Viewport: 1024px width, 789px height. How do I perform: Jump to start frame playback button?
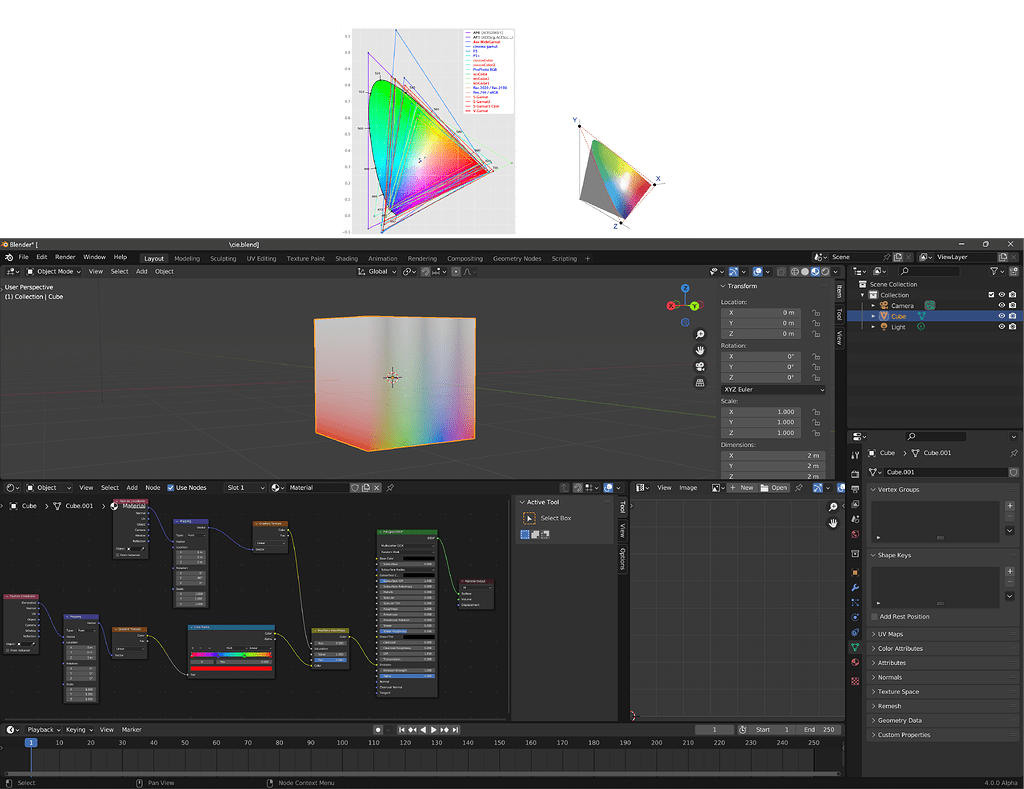pyautogui.click(x=402, y=730)
